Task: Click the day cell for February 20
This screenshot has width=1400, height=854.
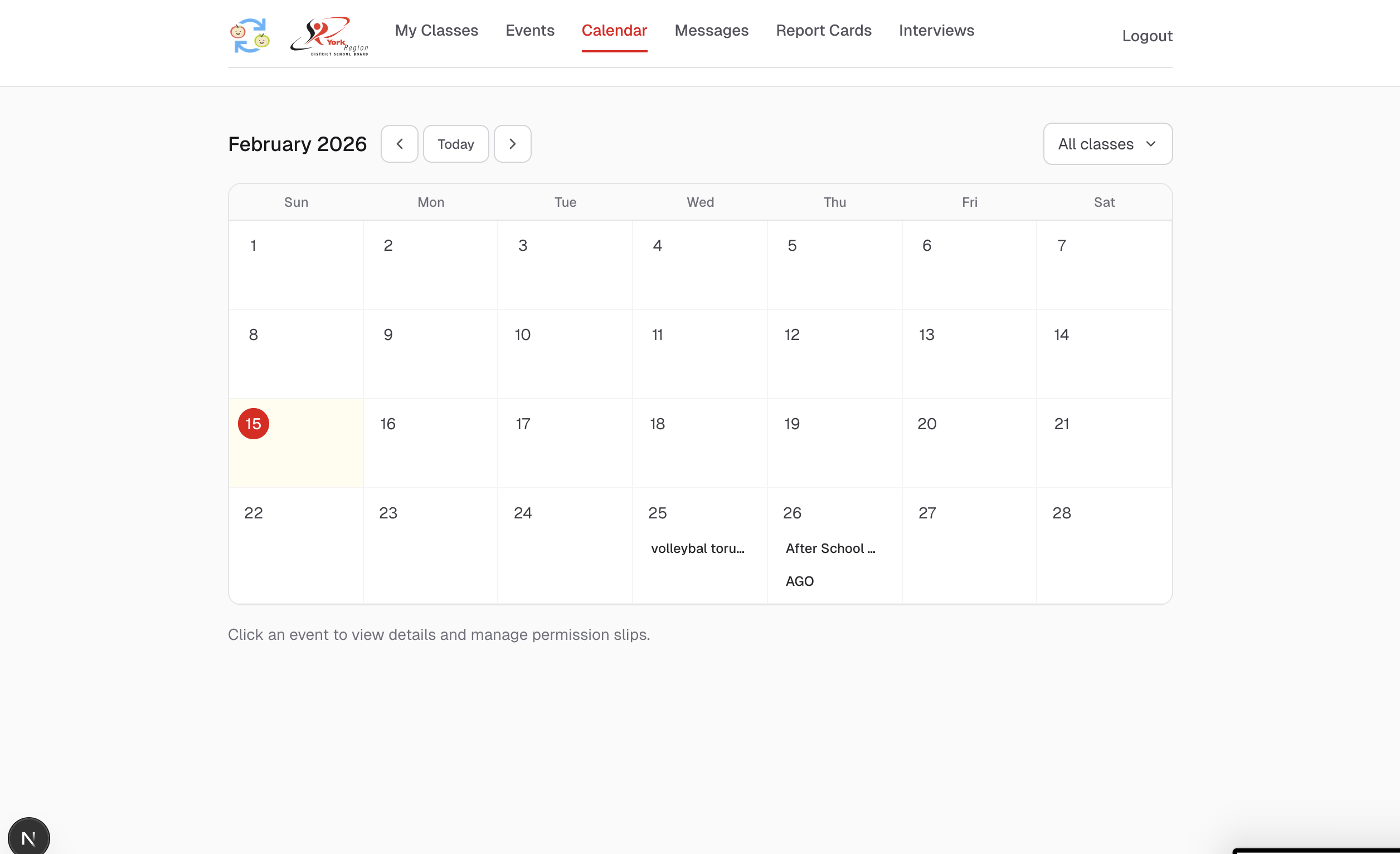Action: click(968, 443)
